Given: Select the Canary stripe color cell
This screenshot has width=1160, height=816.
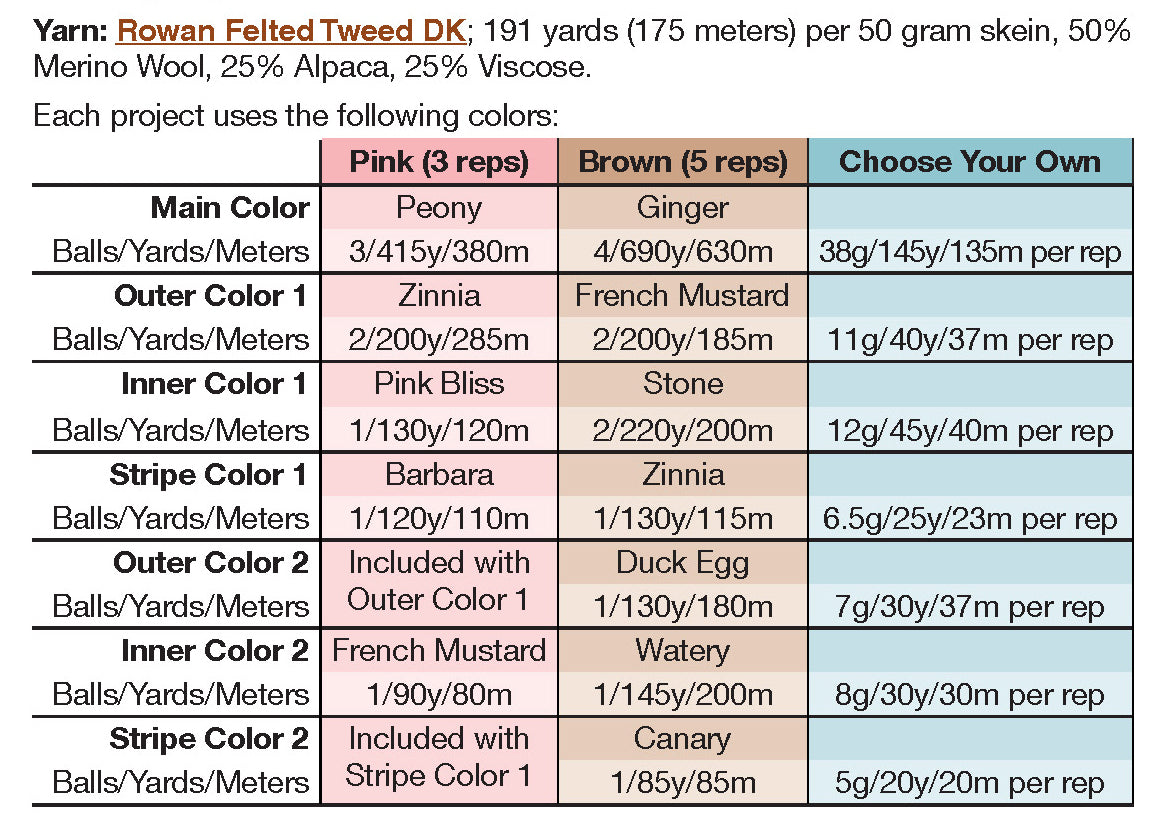Looking at the screenshot, I should (683, 739).
